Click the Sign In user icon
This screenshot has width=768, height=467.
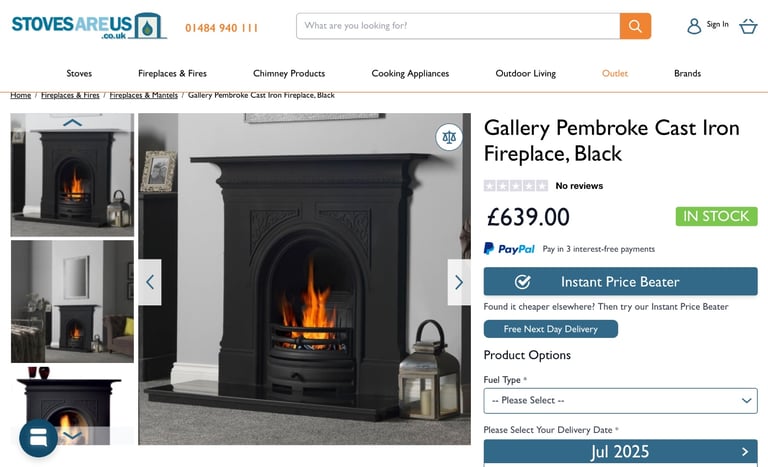(x=694, y=26)
